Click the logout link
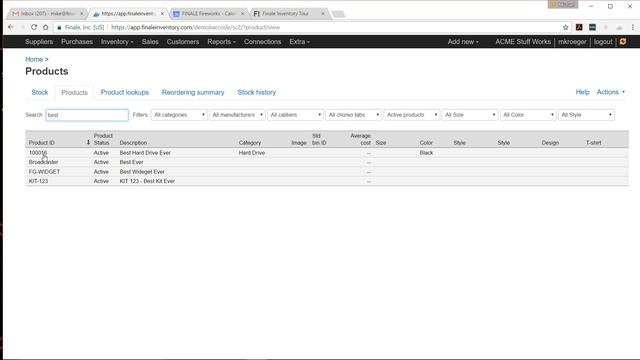 tap(603, 42)
